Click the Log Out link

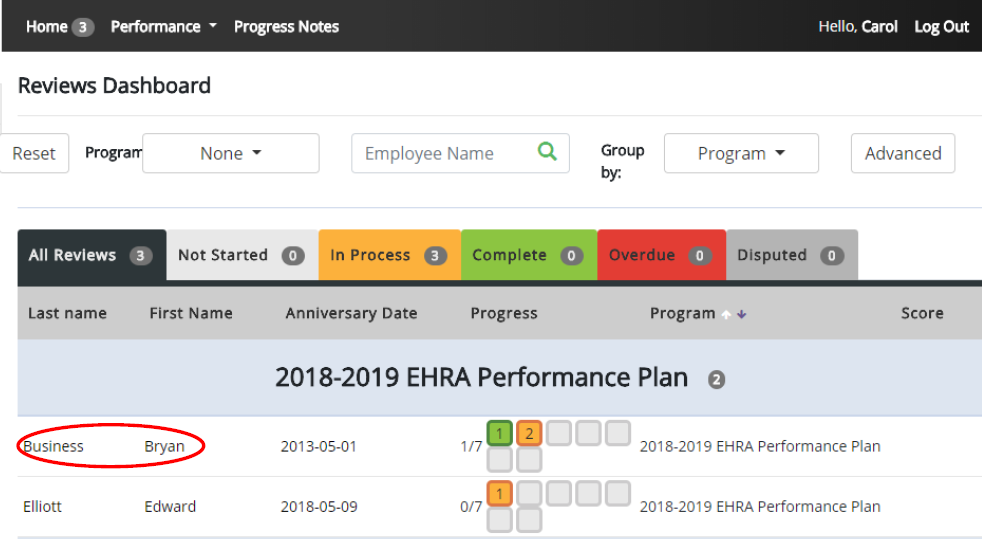[x=941, y=27]
